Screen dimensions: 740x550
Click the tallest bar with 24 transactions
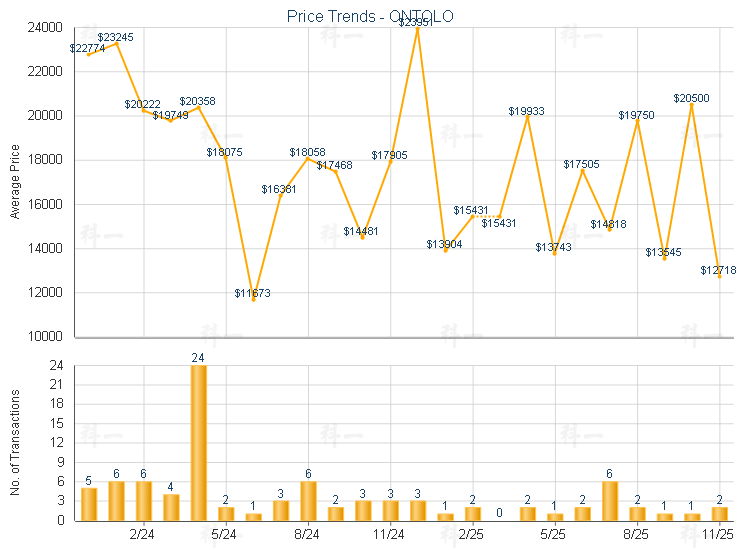(198, 442)
